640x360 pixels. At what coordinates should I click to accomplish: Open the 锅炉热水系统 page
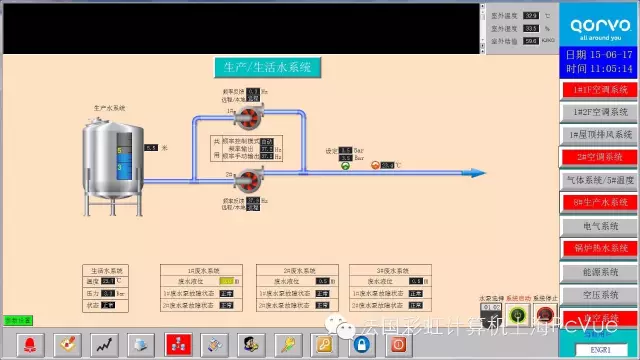pos(600,248)
